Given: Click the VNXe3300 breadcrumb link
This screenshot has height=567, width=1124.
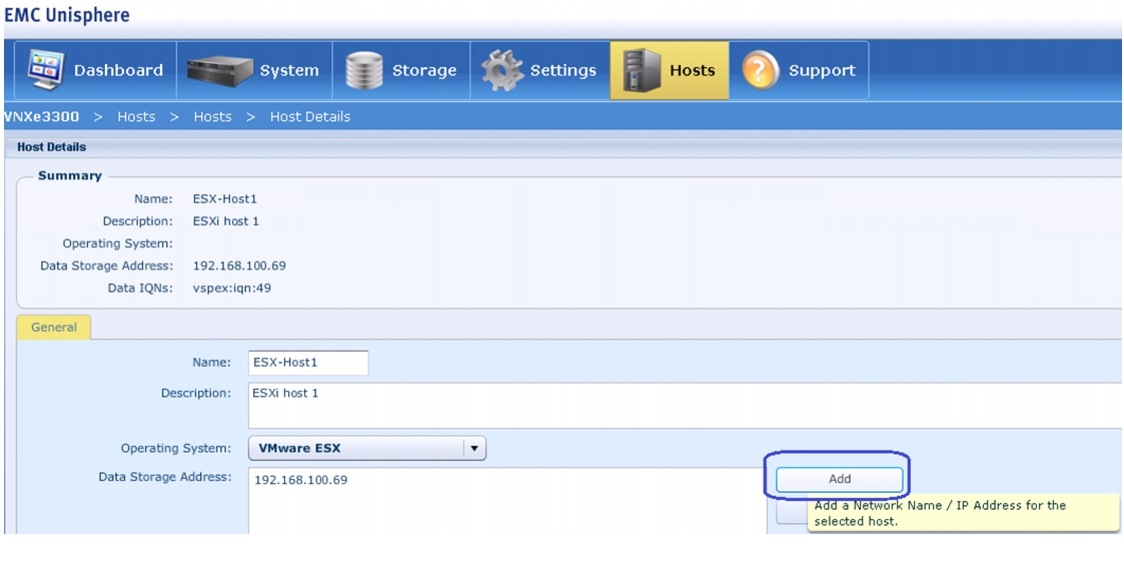Looking at the screenshot, I should coord(41,116).
